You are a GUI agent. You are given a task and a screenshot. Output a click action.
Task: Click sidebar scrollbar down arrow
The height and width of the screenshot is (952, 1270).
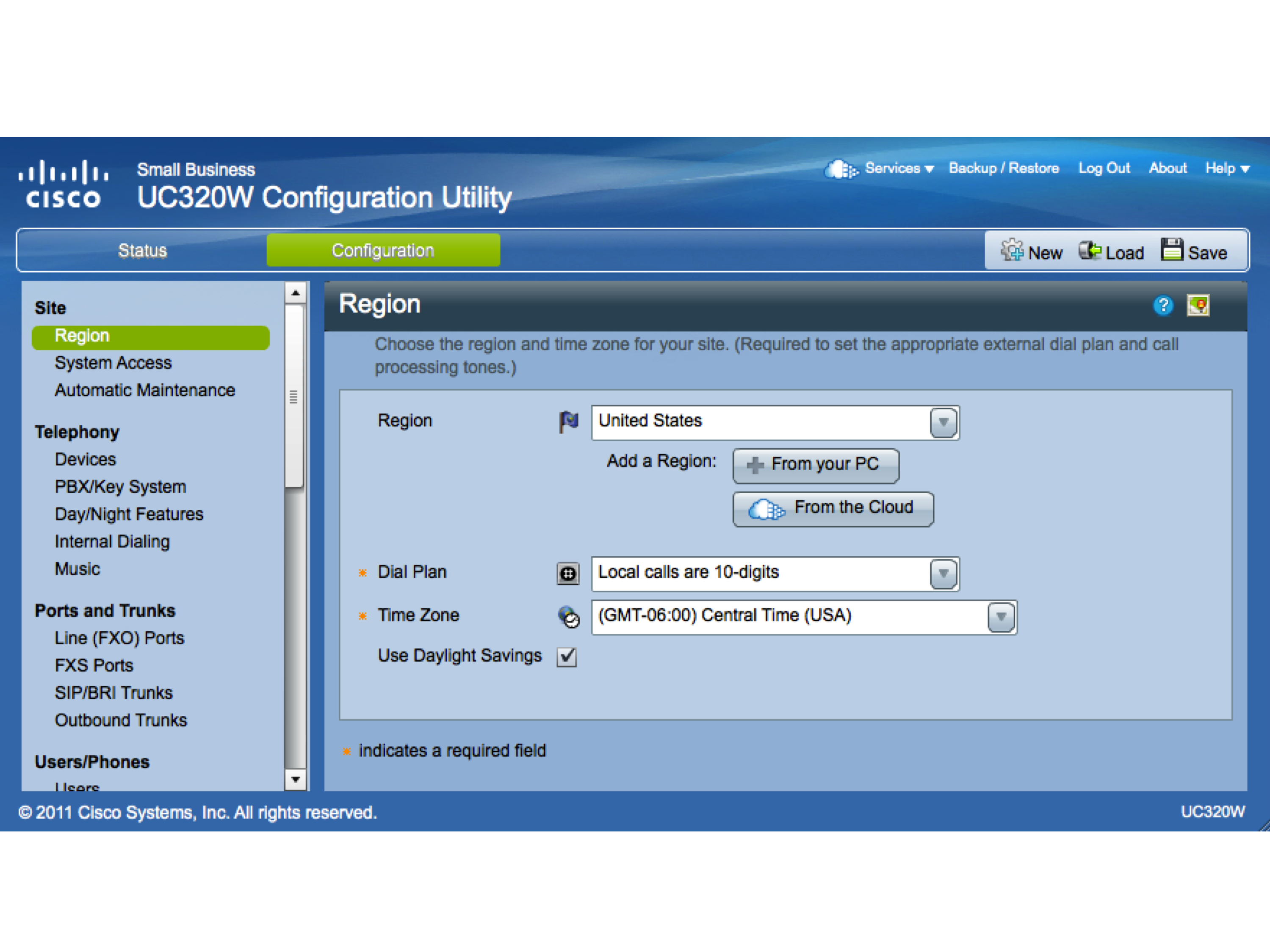295,780
